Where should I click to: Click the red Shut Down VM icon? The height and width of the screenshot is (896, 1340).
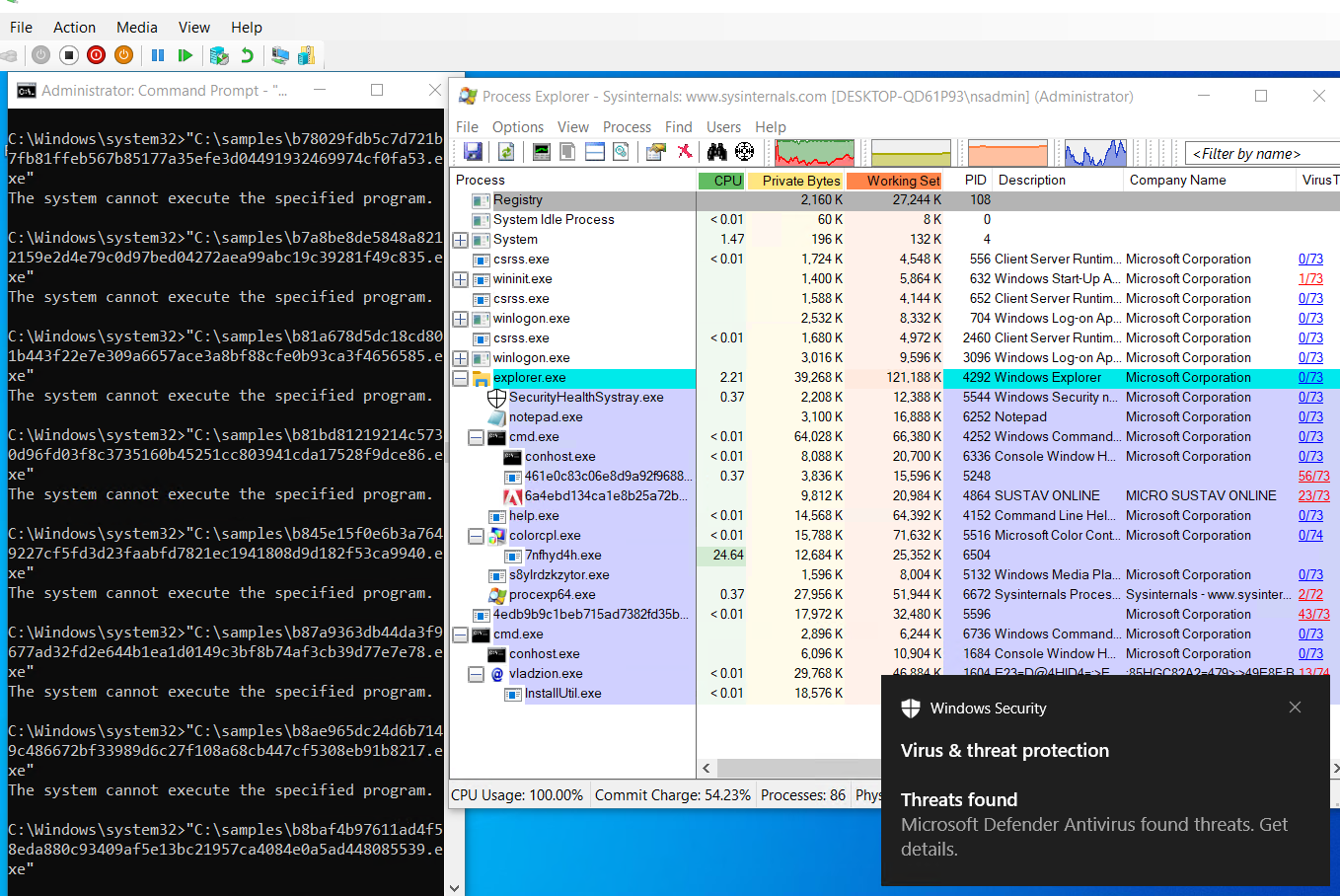point(96,55)
